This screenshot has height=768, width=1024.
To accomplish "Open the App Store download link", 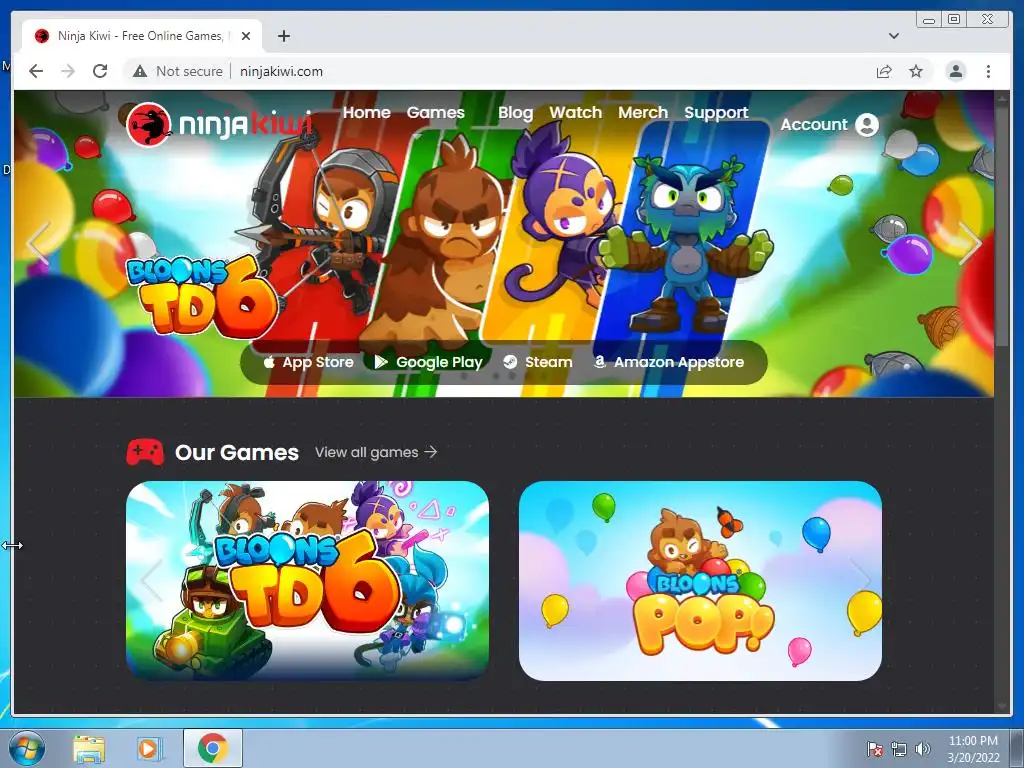I will pyautogui.click(x=309, y=362).
